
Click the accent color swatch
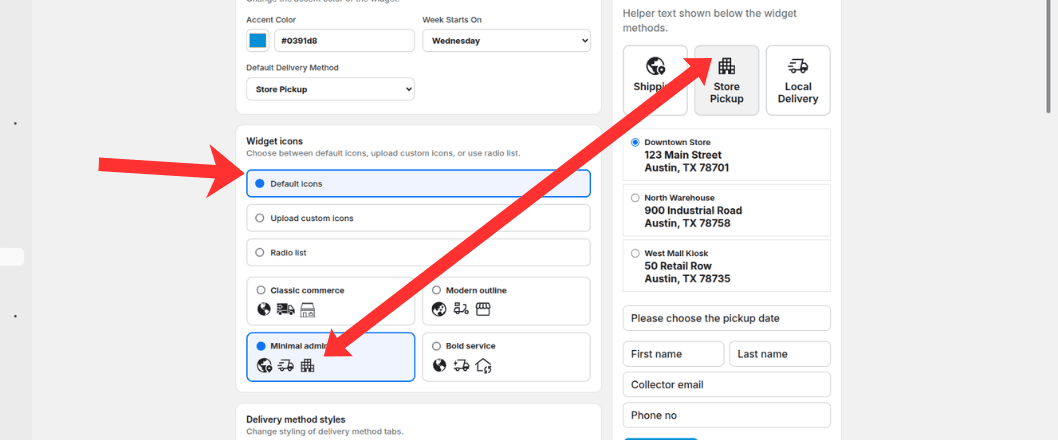[258, 40]
